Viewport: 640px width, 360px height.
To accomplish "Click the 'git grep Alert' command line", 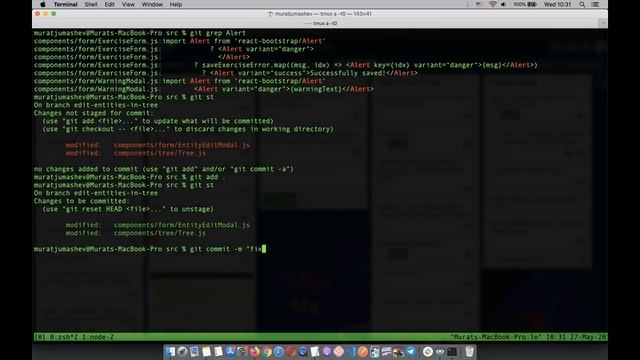I will (140, 33).
